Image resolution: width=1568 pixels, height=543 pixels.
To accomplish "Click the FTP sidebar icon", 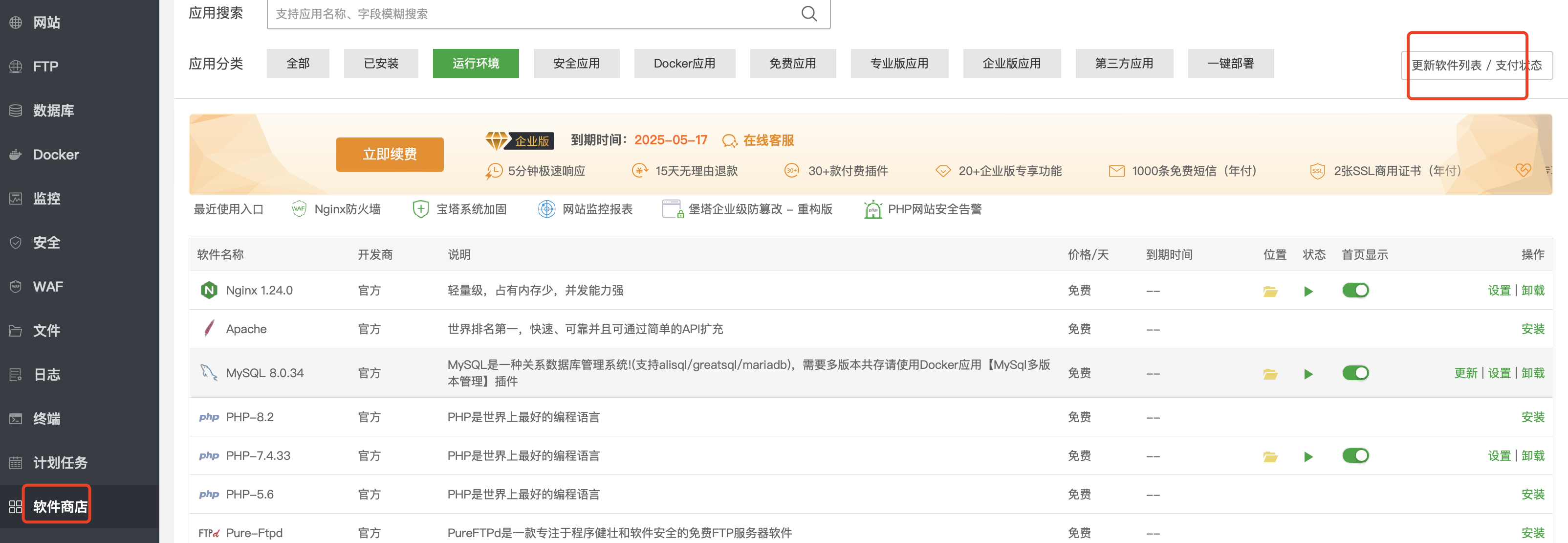I will coord(16,67).
